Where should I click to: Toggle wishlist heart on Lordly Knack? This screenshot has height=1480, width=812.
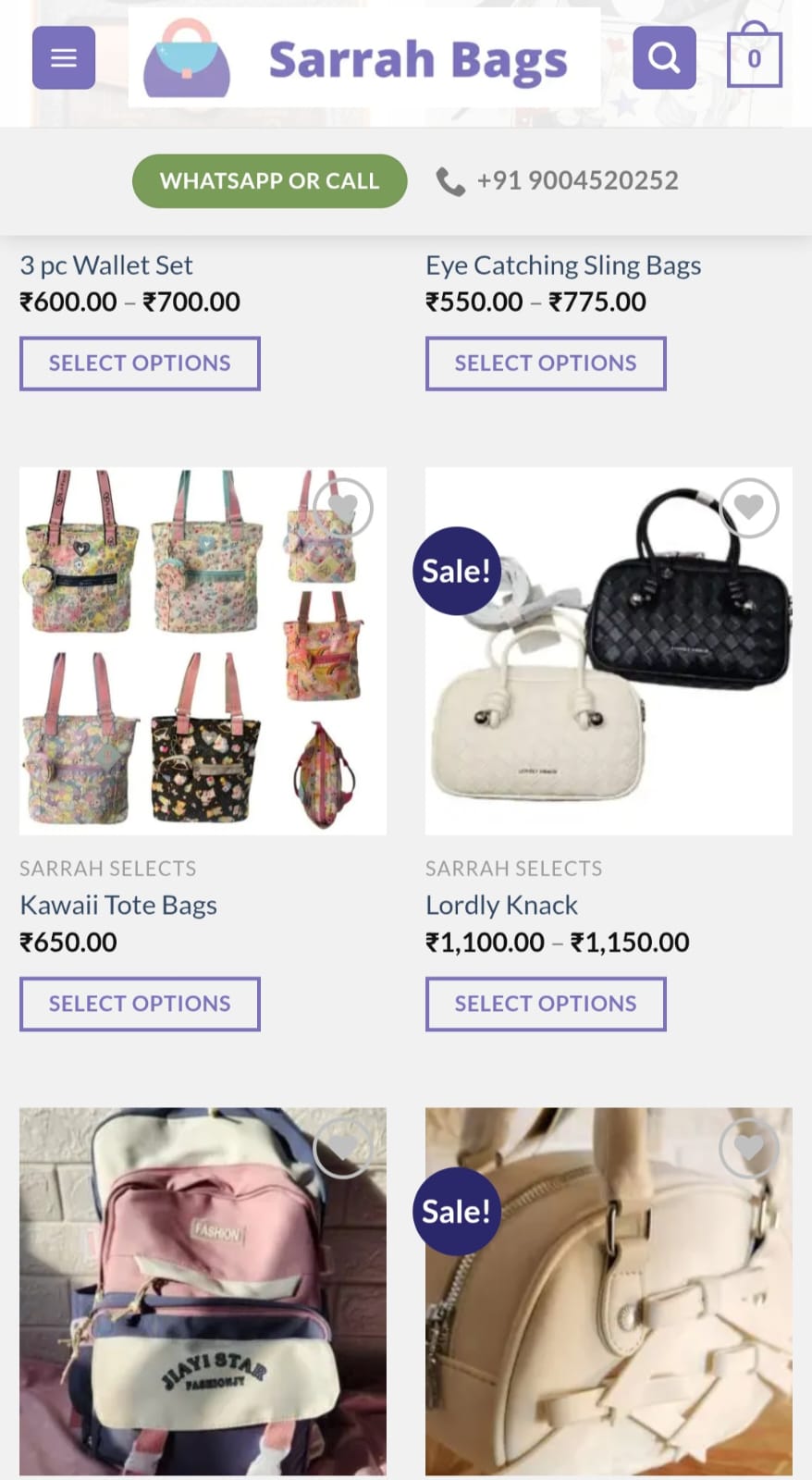coord(749,508)
